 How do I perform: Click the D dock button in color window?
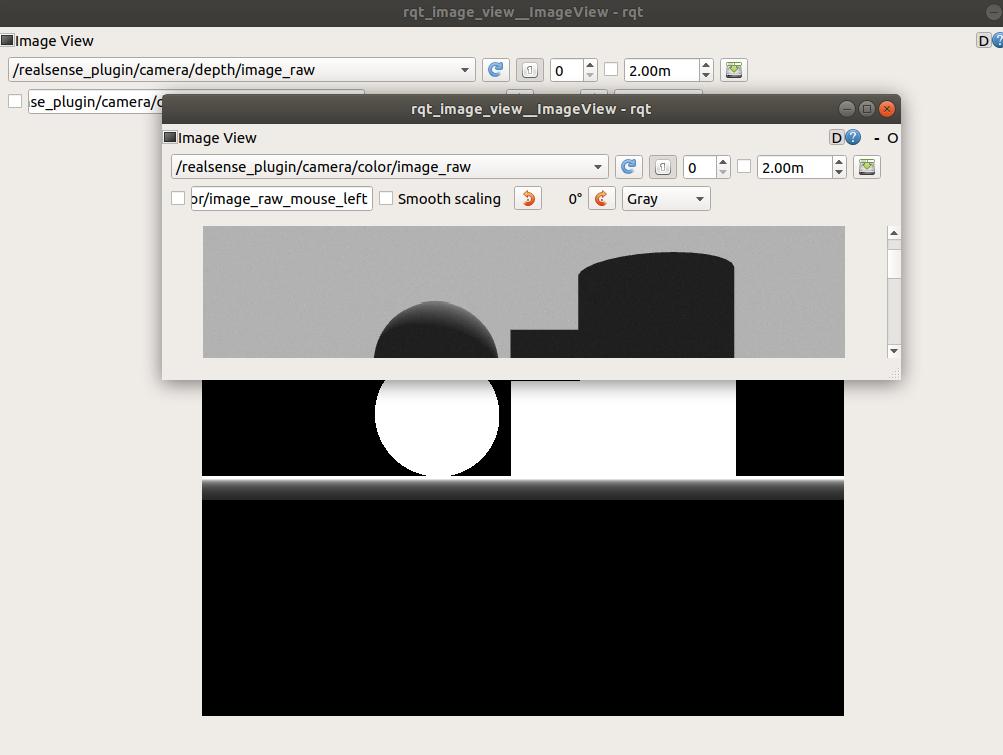click(836, 138)
